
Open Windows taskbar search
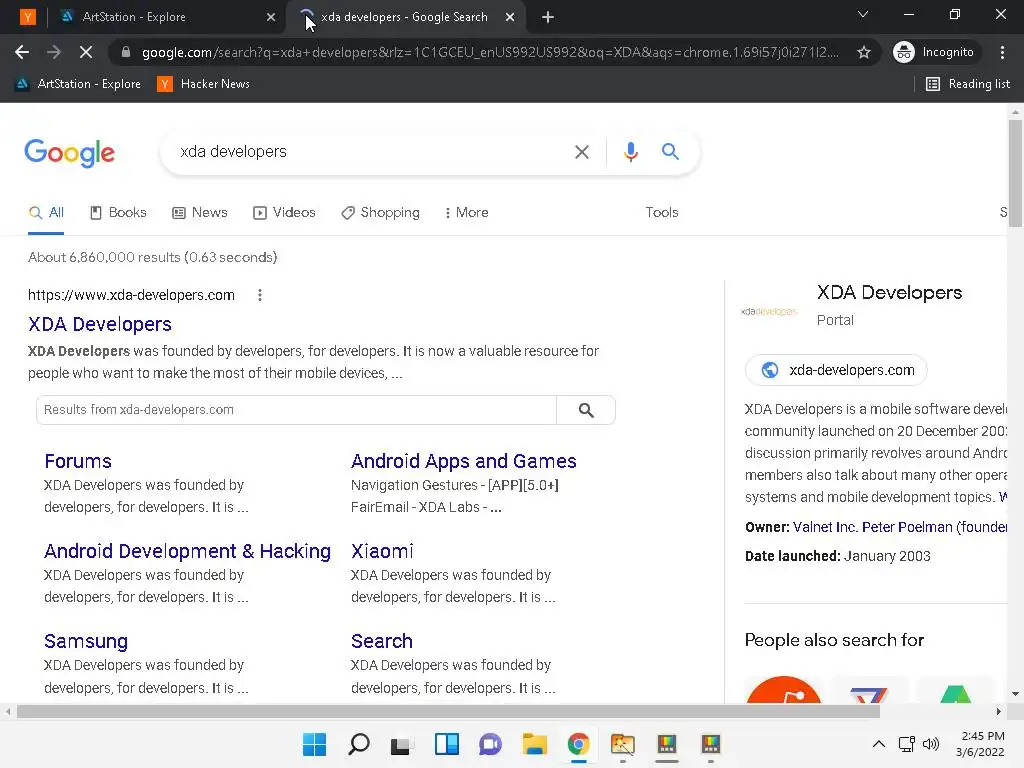pos(359,744)
